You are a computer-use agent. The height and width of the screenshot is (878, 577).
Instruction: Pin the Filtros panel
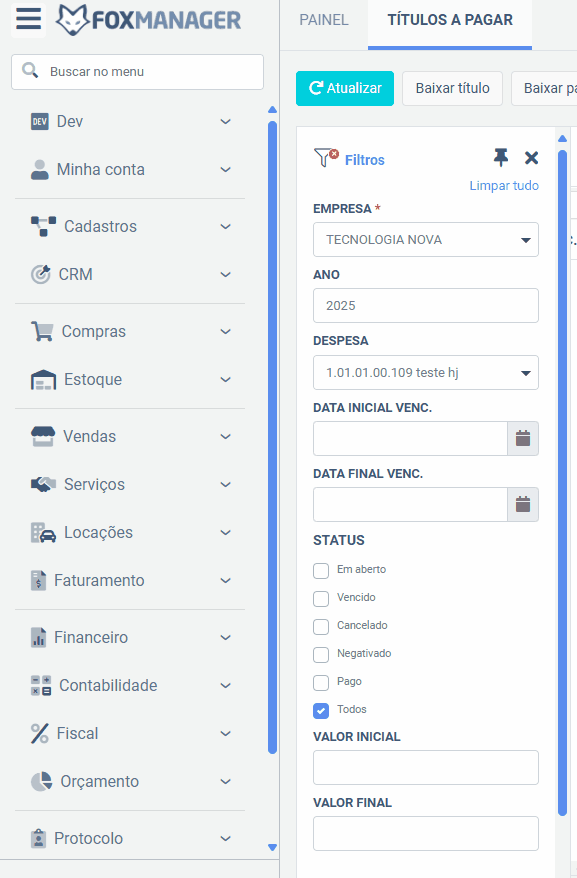click(x=501, y=158)
